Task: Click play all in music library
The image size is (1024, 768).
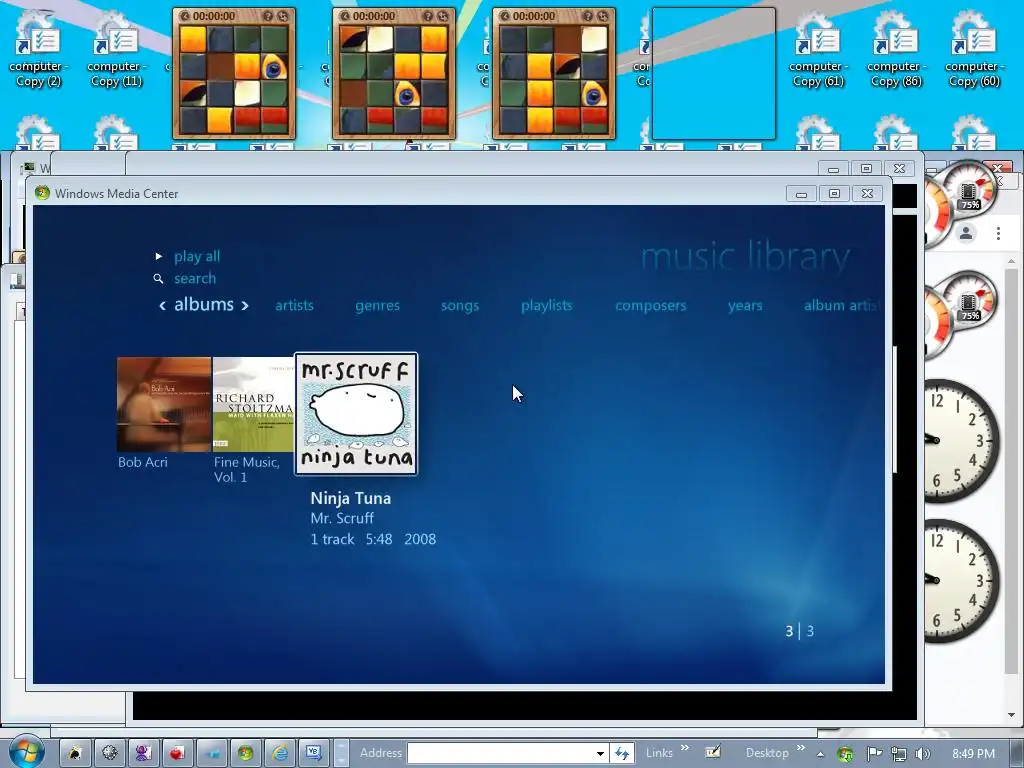Action: click(x=197, y=257)
